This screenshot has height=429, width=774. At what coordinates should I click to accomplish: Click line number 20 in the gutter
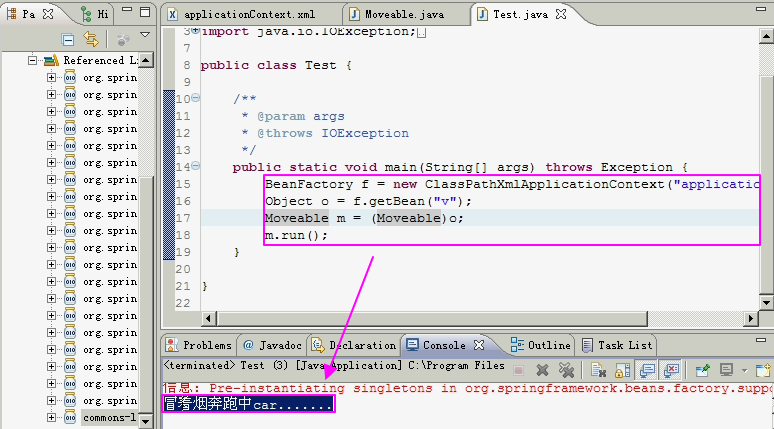[x=183, y=269]
